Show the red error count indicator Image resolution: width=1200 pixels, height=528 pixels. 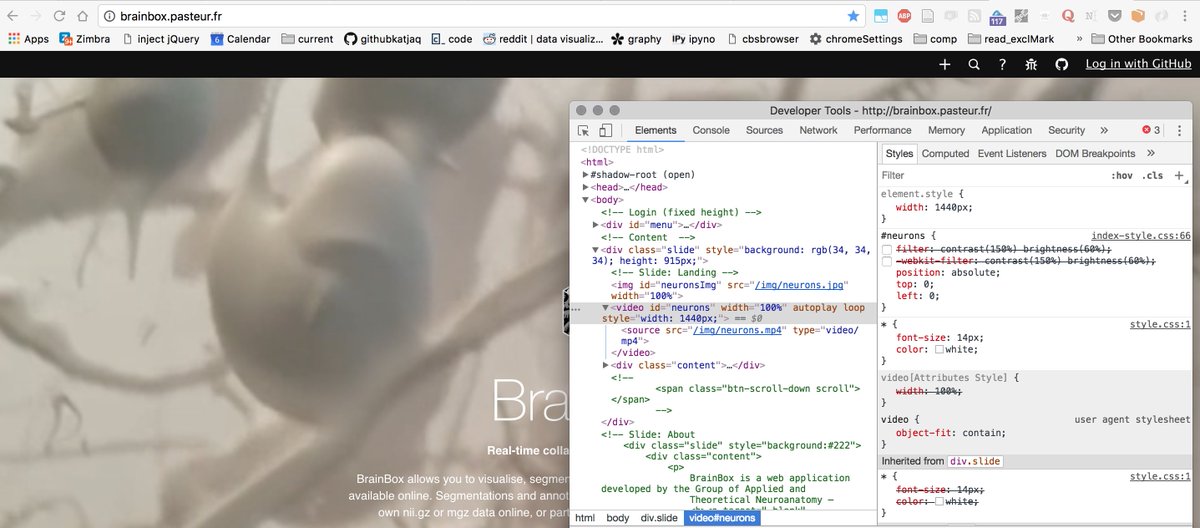coord(1151,130)
